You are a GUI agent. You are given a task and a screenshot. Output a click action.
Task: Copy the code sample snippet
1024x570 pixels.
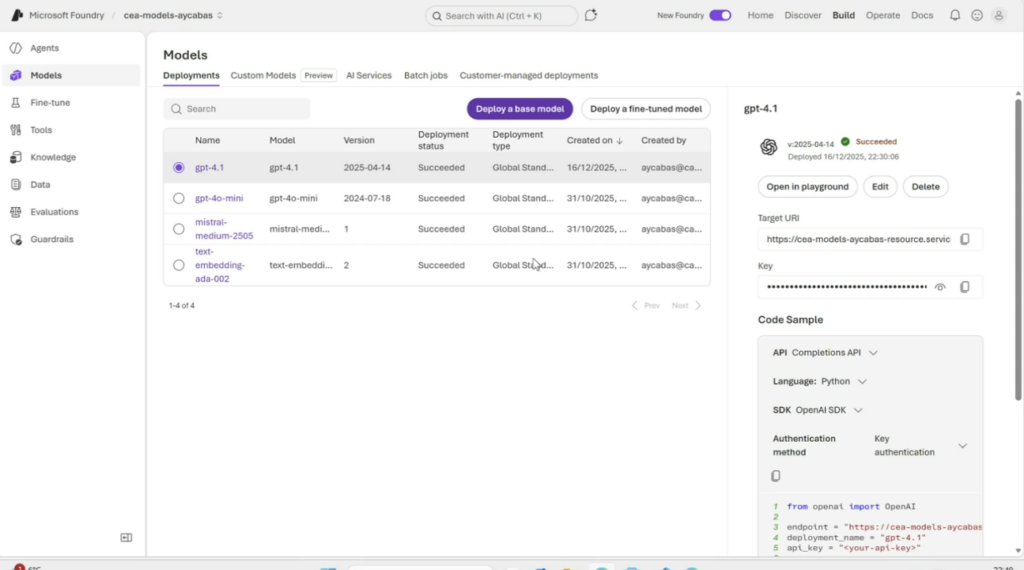(x=776, y=476)
